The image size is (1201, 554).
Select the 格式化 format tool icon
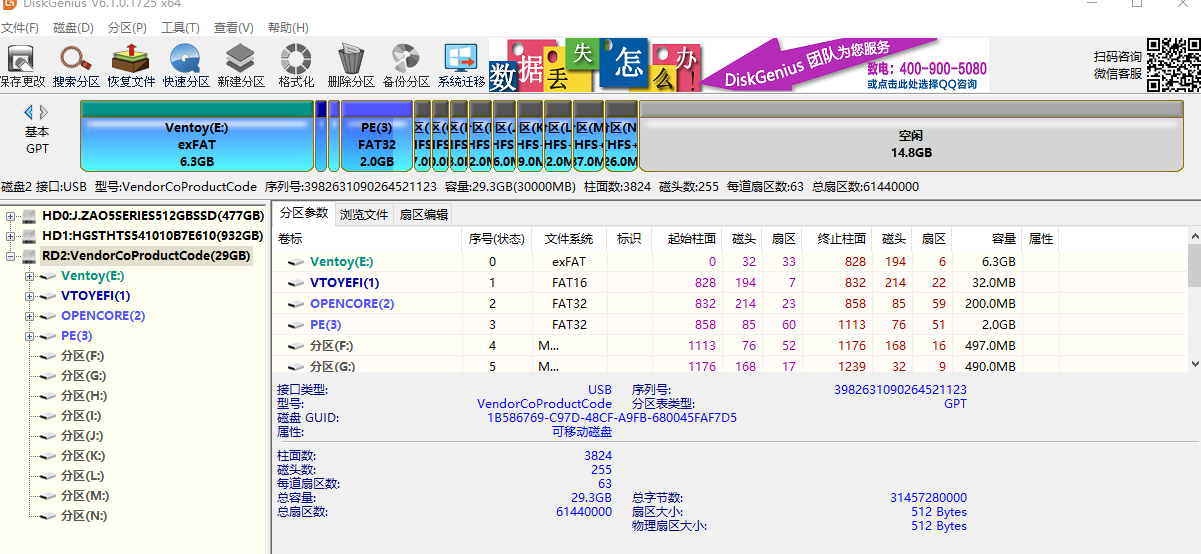(x=295, y=58)
